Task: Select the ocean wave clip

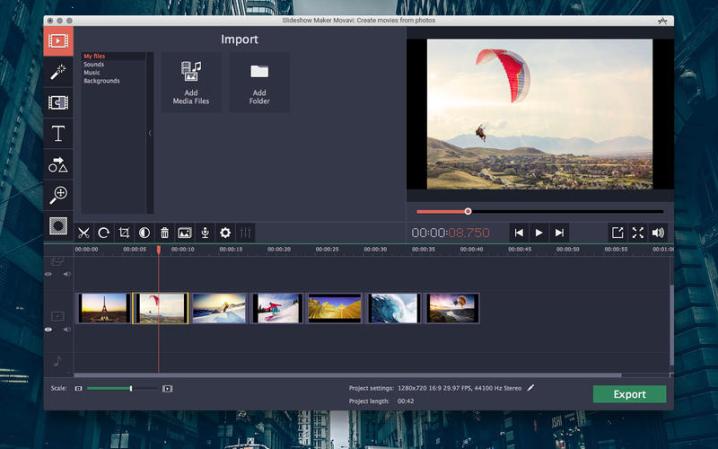Action: [393, 308]
